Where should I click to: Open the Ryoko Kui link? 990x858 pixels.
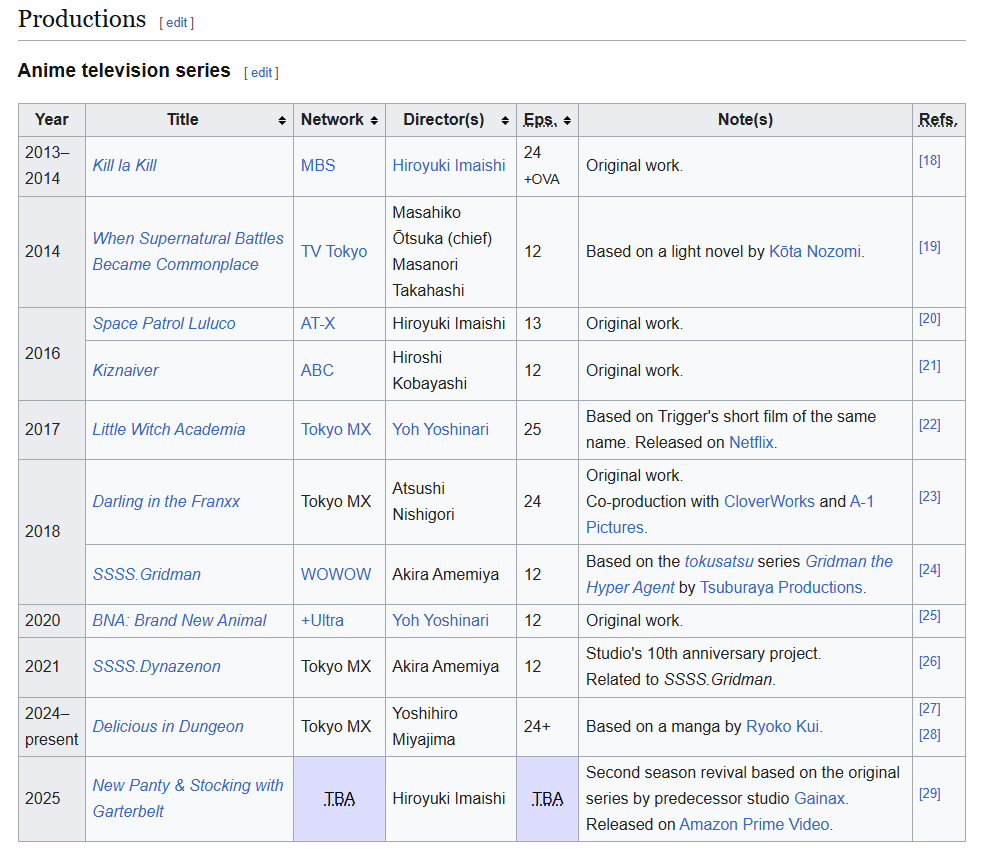[x=782, y=726]
